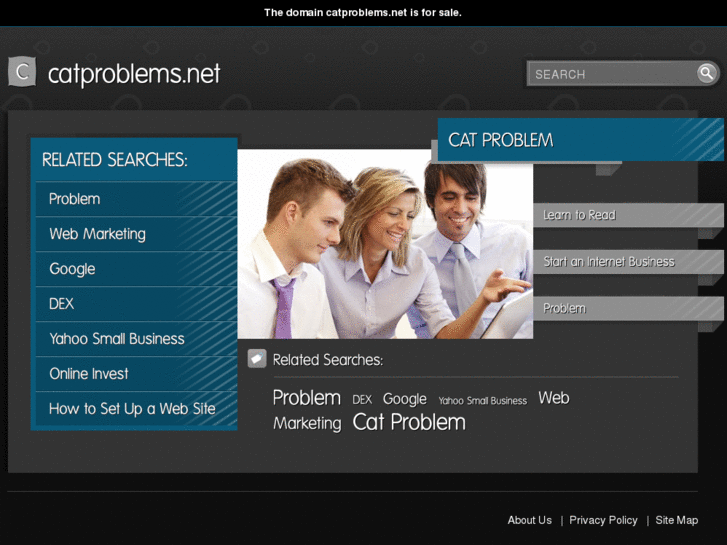Open the About Us footer link
Screen dimensions: 727x545
tap(529, 520)
